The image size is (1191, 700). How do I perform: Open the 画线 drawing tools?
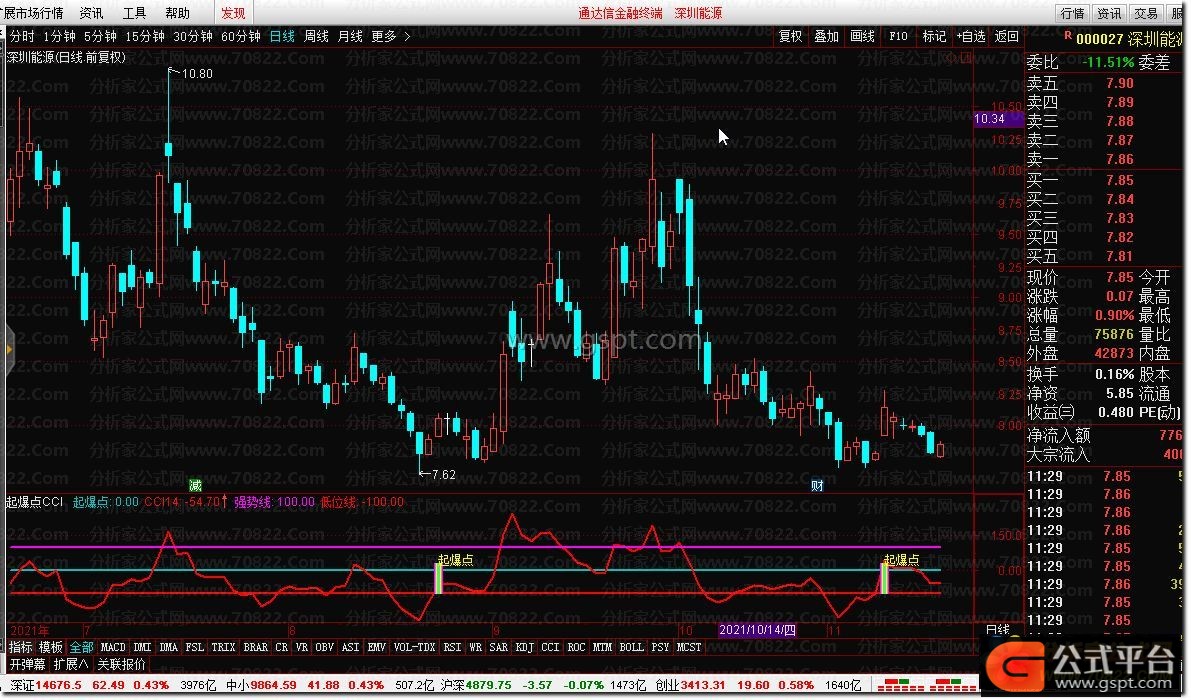(x=862, y=36)
